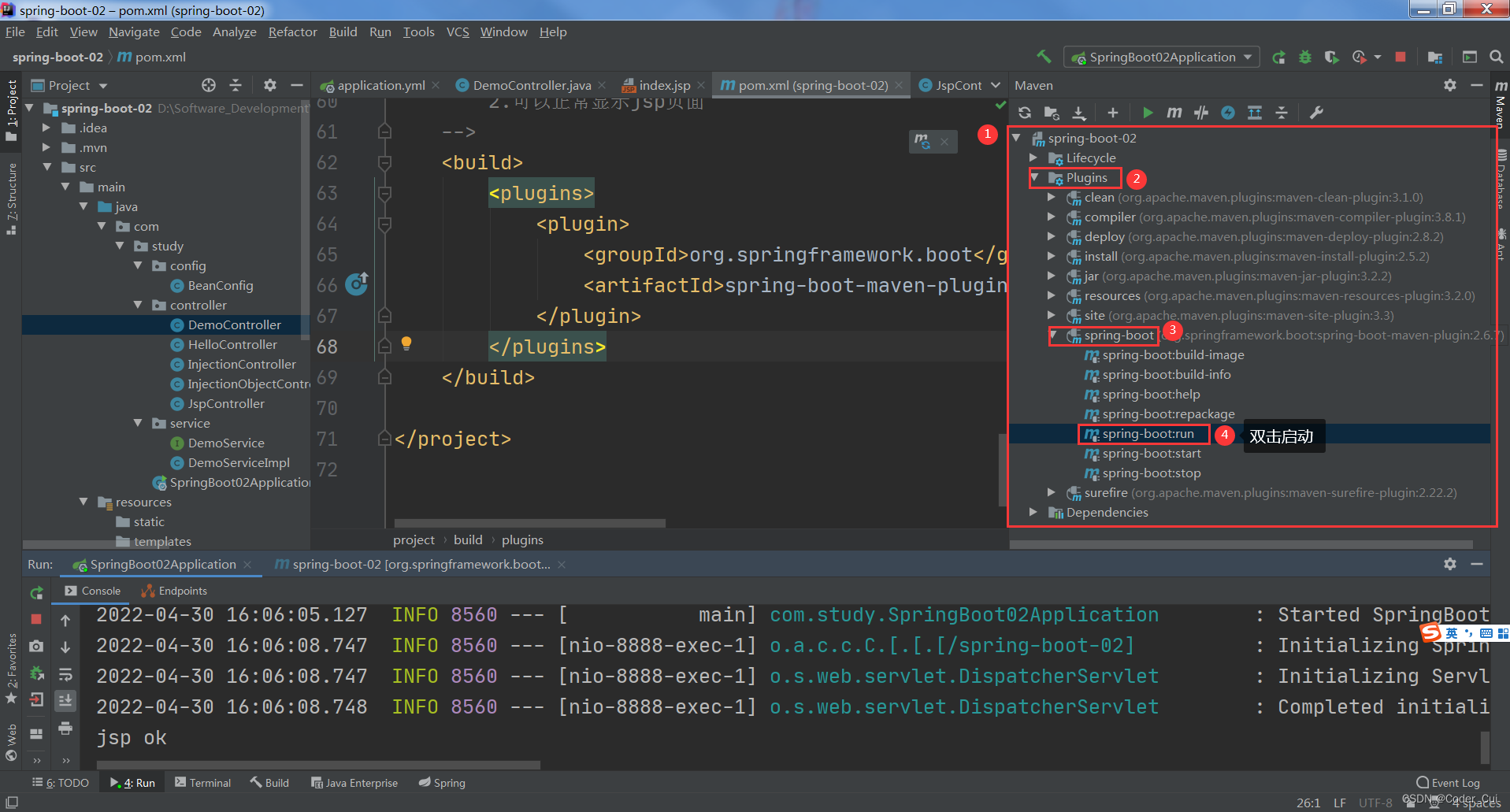Open the Build tool window
The height and width of the screenshot is (812, 1510).
tap(269, 783)
